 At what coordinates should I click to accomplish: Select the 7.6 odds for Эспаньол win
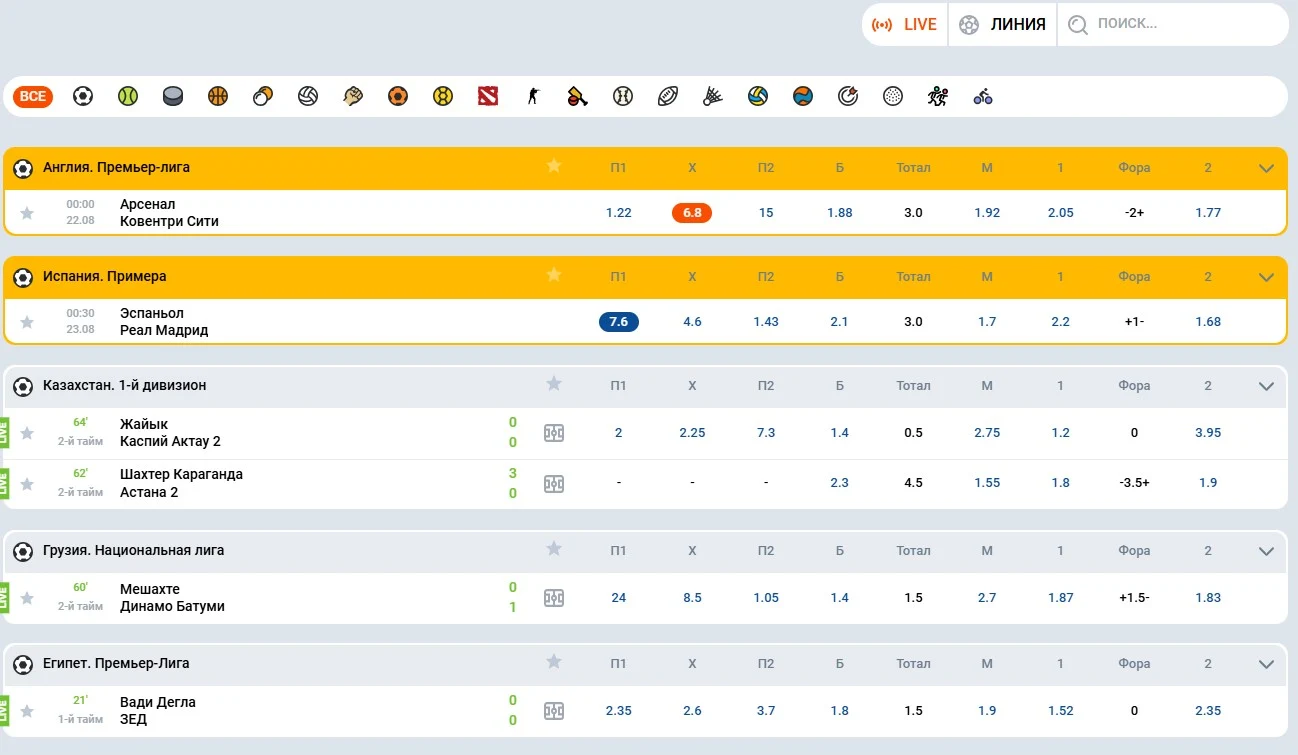(619, 322)
